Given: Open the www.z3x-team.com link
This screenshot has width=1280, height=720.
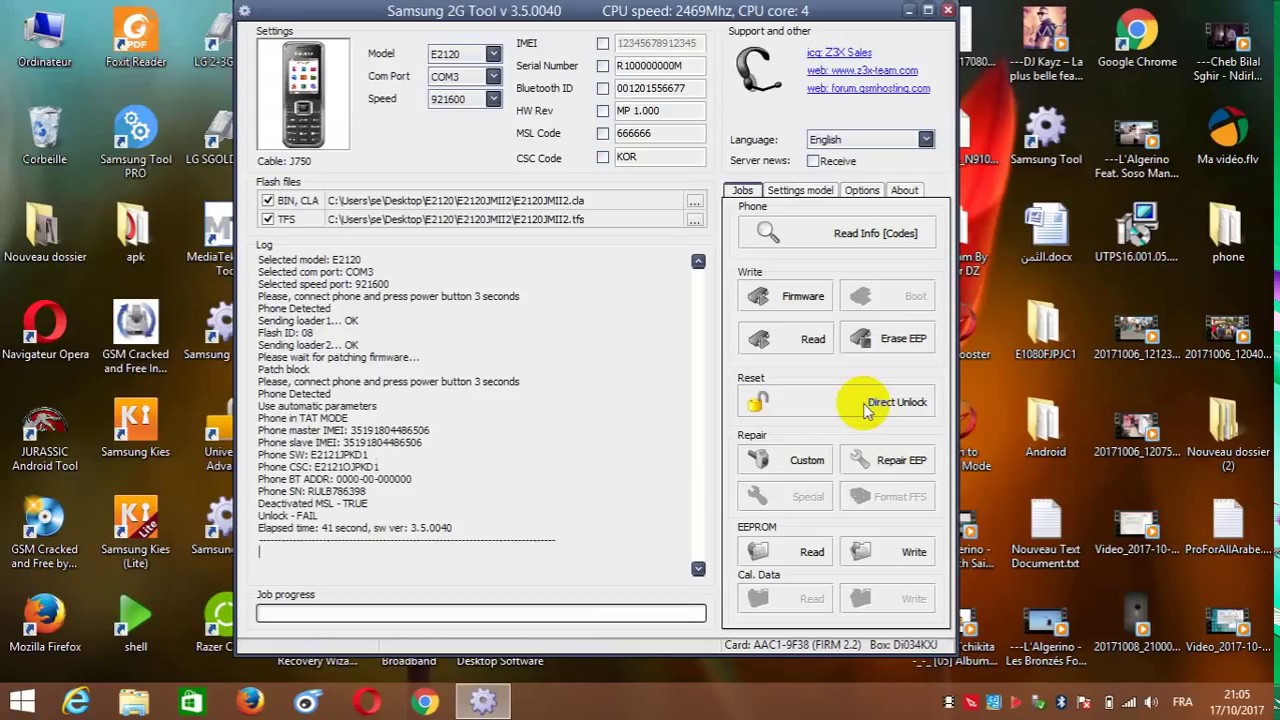Looking at the screenshot, I should (x=862, y=71).
